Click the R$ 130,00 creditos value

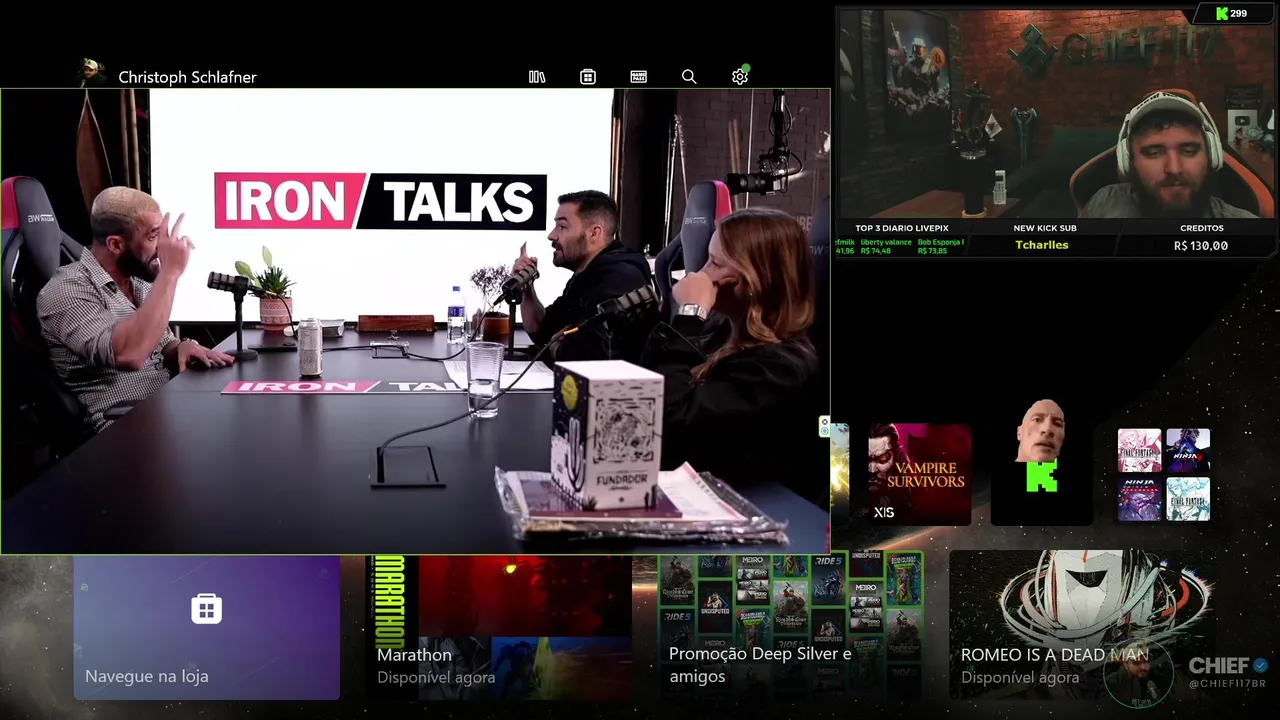coord(1201,245)
